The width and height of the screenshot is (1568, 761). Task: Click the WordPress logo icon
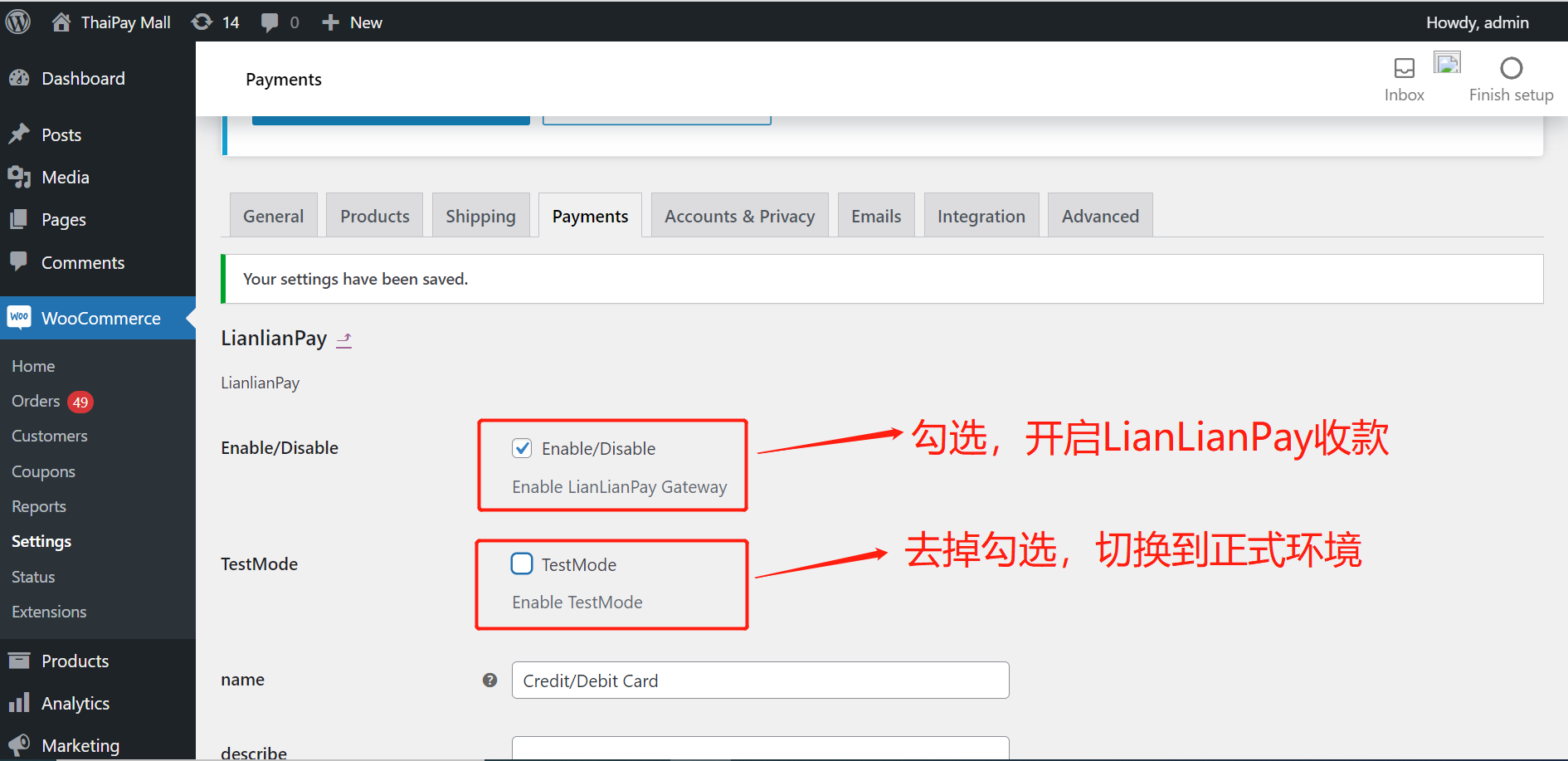pos(17,22)
